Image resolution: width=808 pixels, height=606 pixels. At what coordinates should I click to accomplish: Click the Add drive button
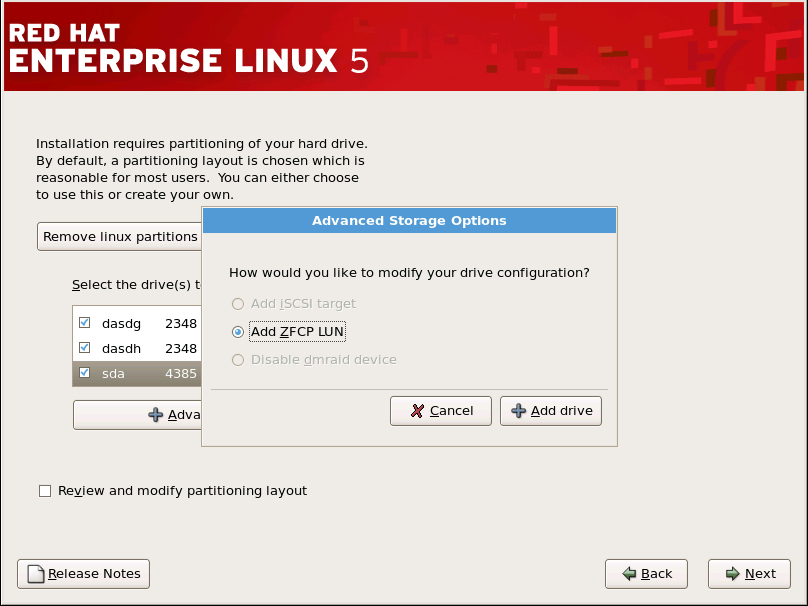point(551,411)
